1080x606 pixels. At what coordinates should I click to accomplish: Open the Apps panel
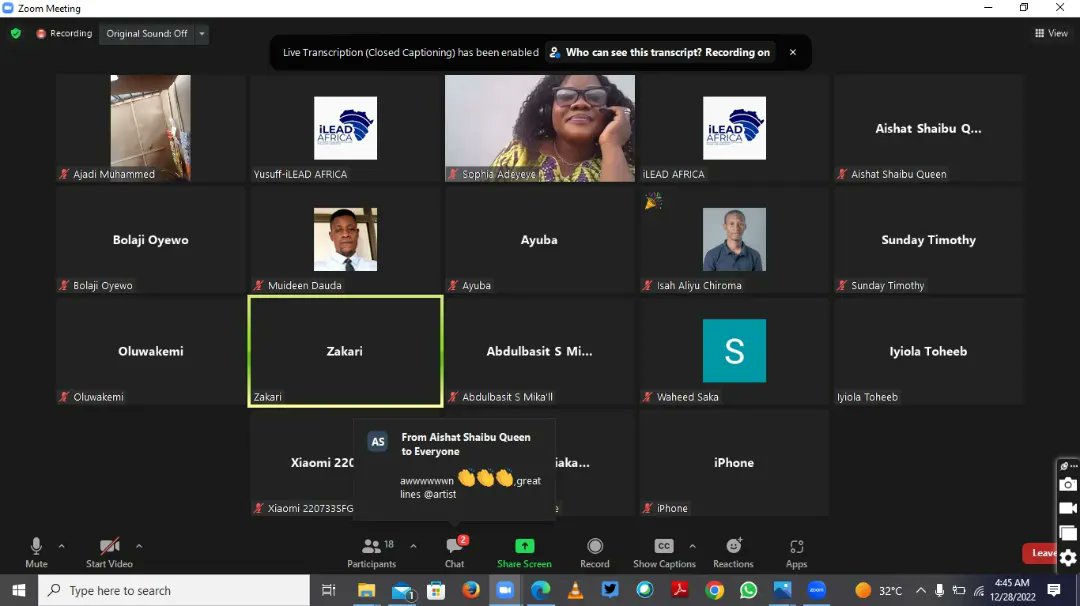click(x=796, y=552)
